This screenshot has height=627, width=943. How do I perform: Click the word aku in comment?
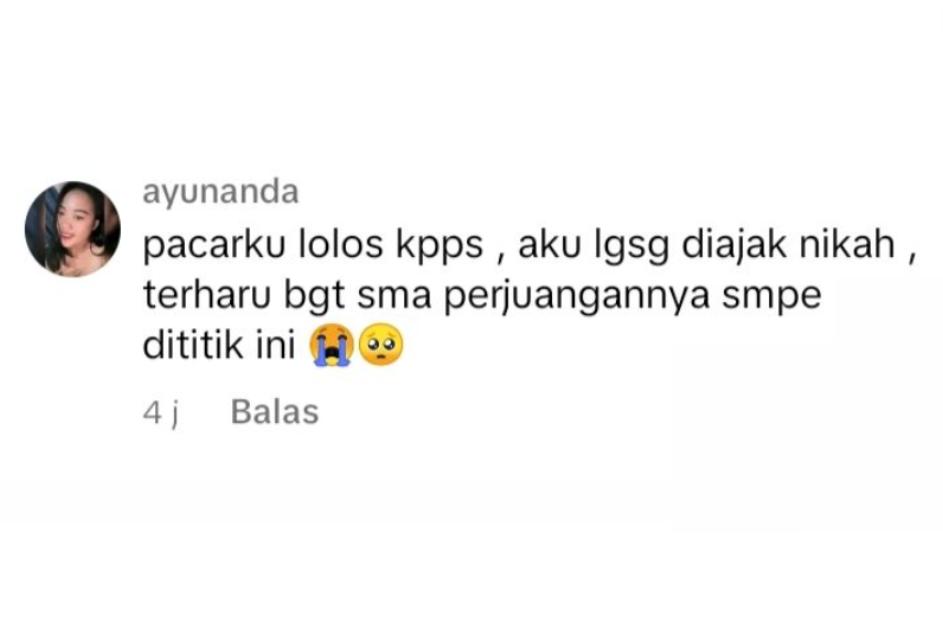pos(548,244)
